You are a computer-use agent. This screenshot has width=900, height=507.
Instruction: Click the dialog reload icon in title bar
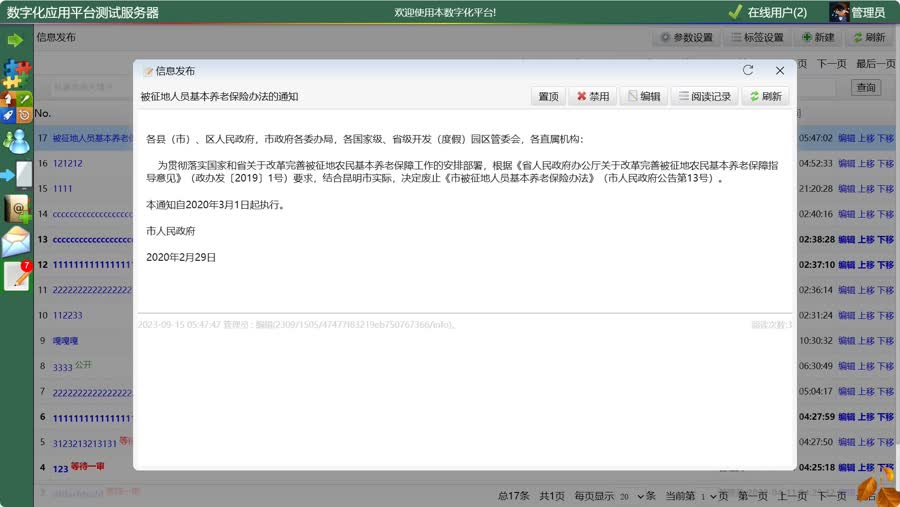click(748, 71)
